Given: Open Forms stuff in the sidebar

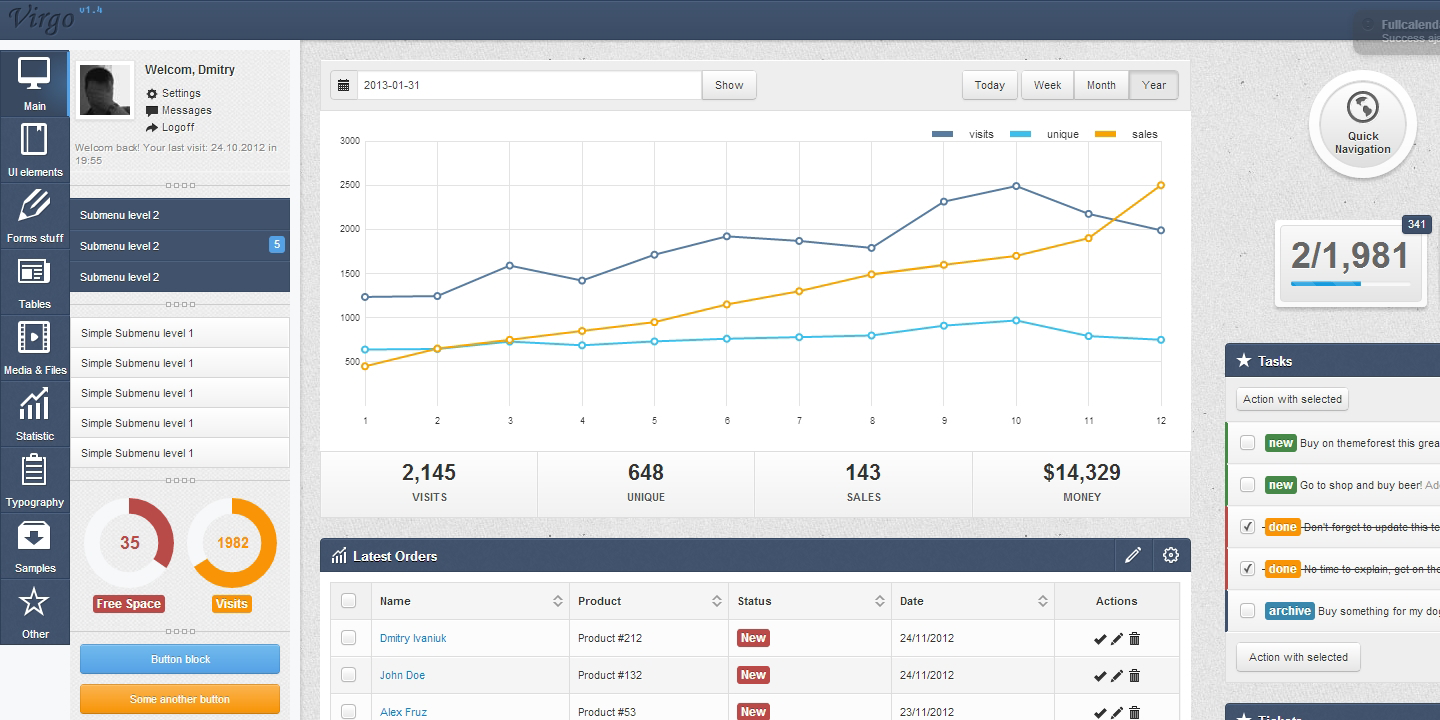Looking at the screenshot, I should pos(34,215).
